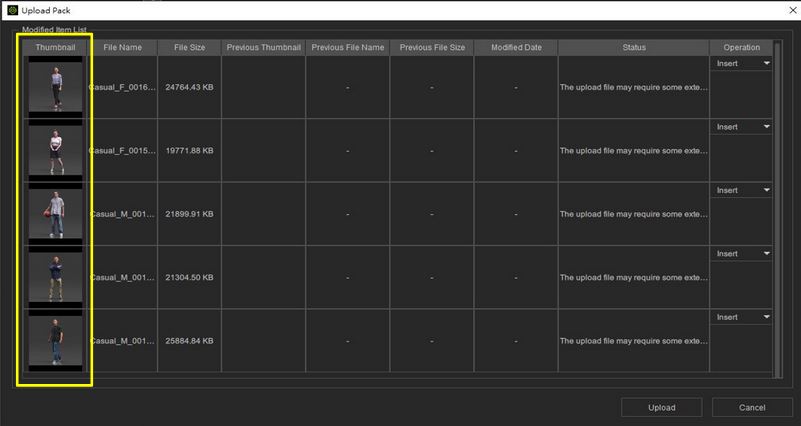The height and width of the screenshot is (426, 801).
Task: Select file name in the 21304.50 KB row
Action: [123, 277]
